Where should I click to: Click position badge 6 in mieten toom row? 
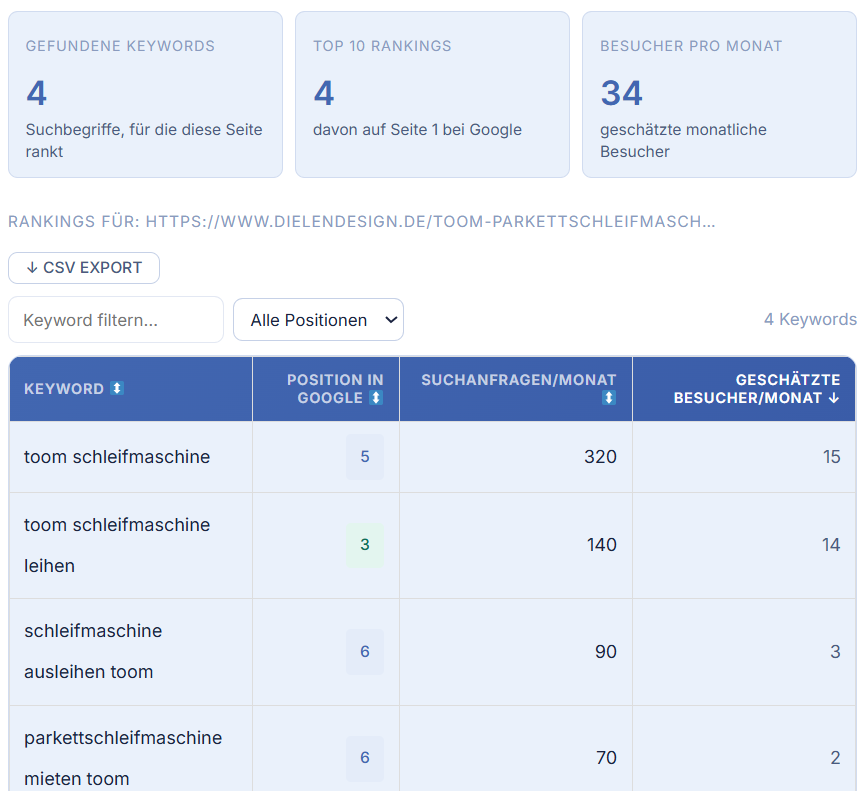coord(365,757)
